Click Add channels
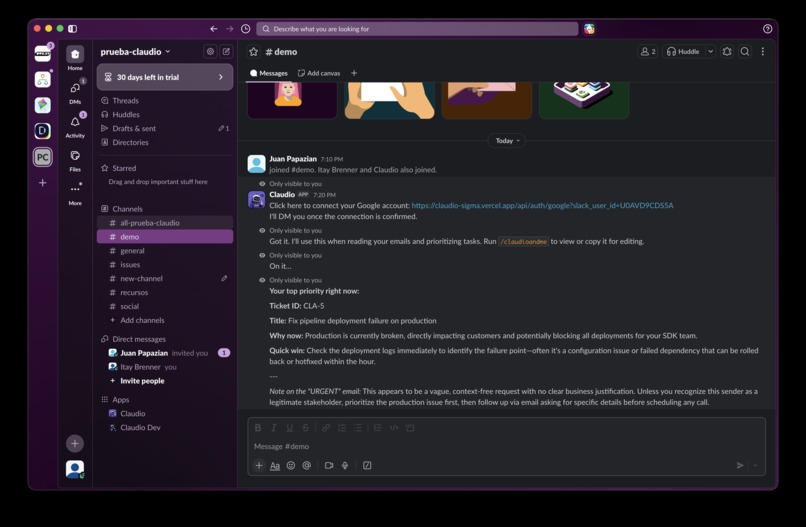 click(165, 320)
